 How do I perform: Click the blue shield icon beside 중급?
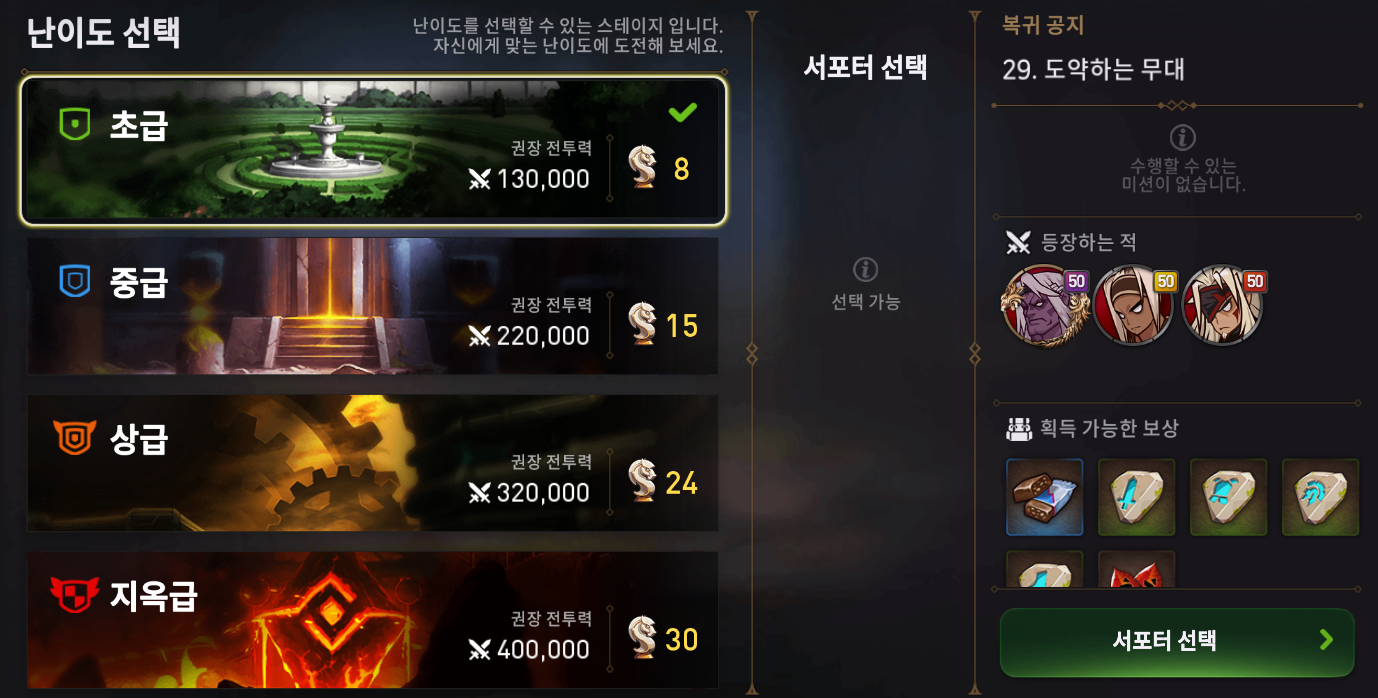pos(75,282)
